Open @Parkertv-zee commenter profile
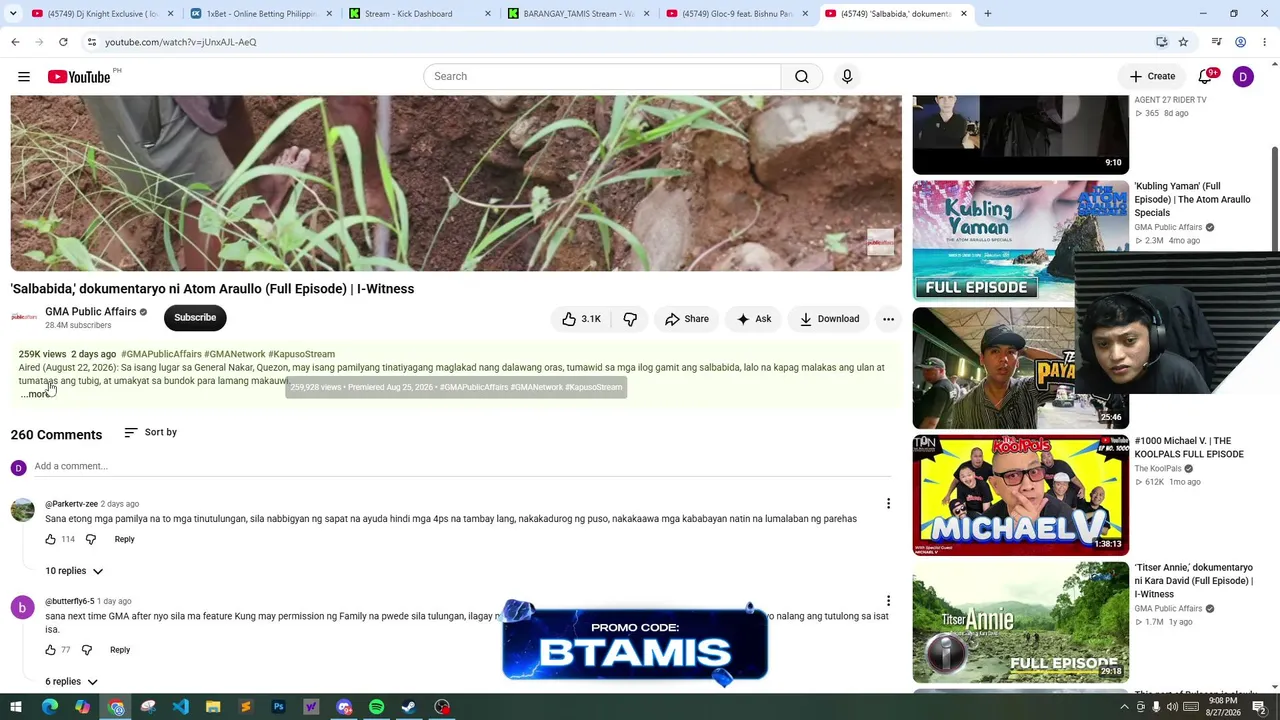1280x720 pixels. (71, 504)
